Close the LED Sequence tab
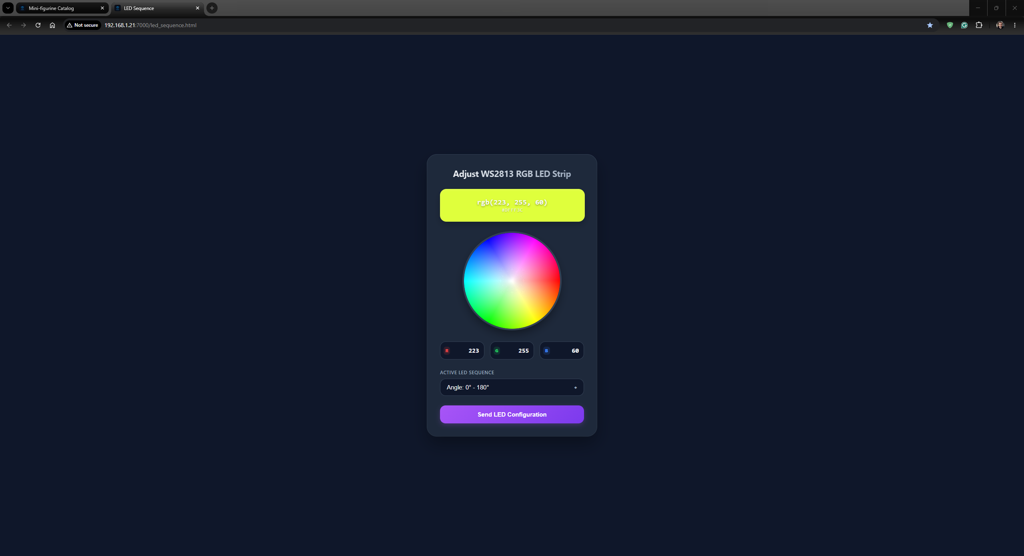This screenshot has width=1024, height=556. pyautogui.click(x=197, y=8)
